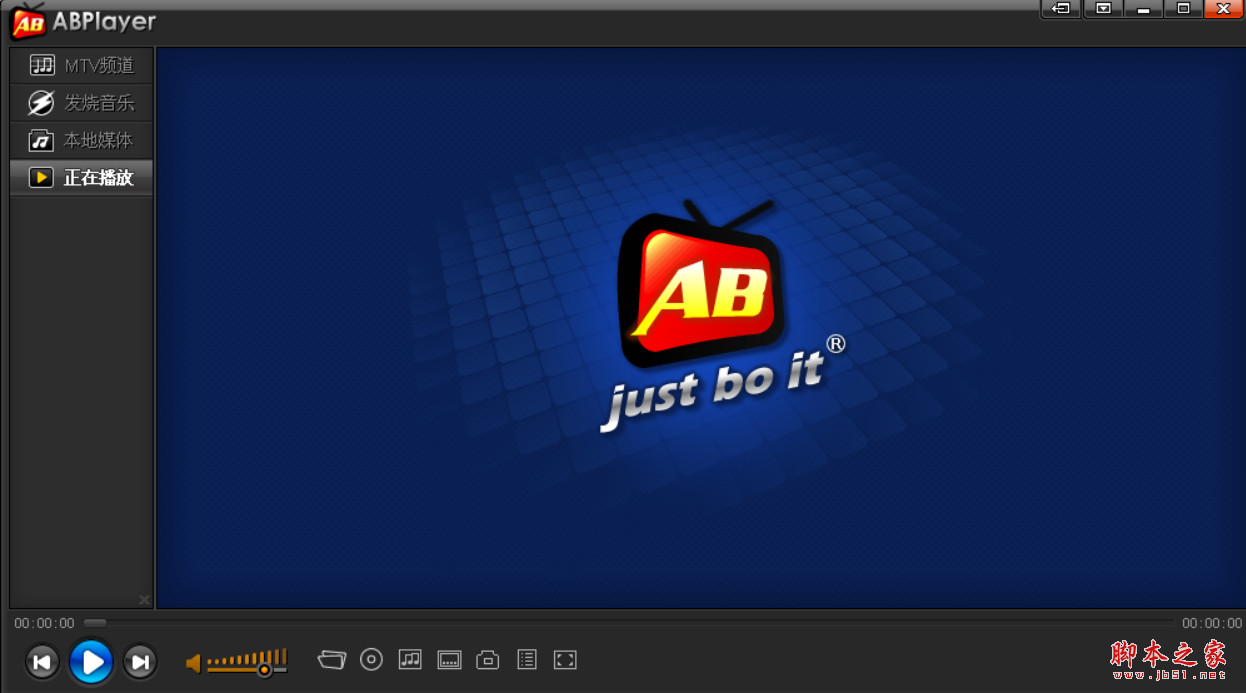Viewport: 1246px width, 693px height.
Task: Enter fullscreen mode
Action: click(565, 659)
